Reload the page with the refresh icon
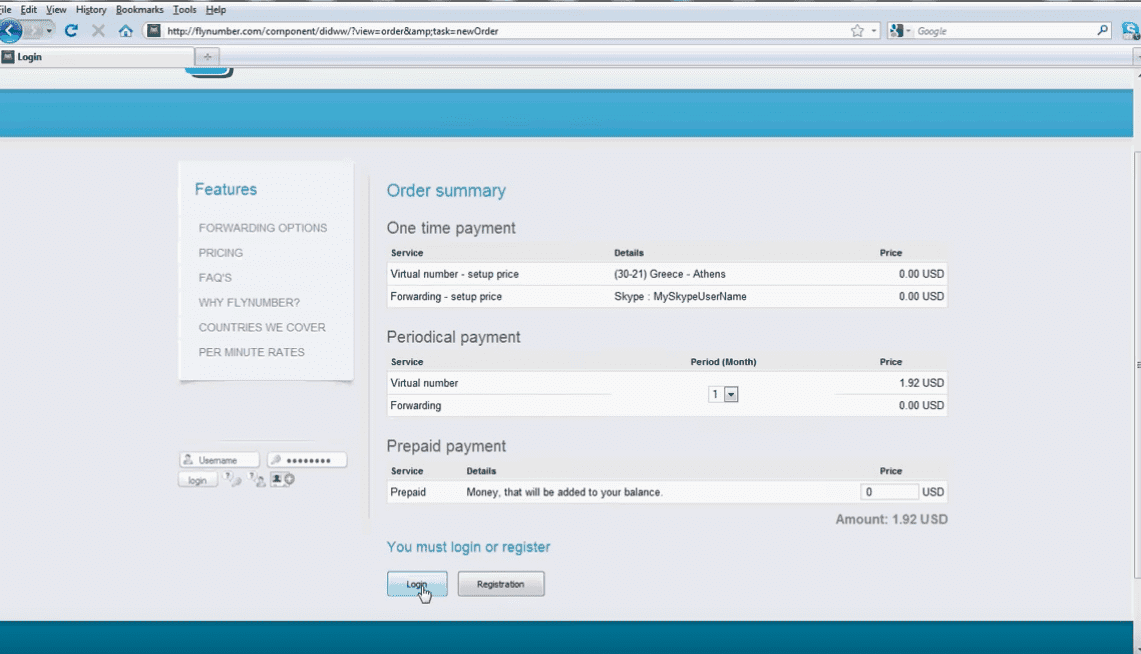The image size is (1141, 654). click(71, 31)
